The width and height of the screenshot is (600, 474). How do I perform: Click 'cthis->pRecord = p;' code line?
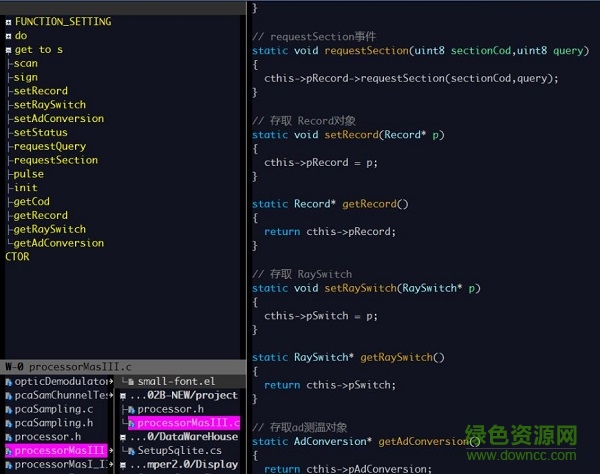click(321, 163)
